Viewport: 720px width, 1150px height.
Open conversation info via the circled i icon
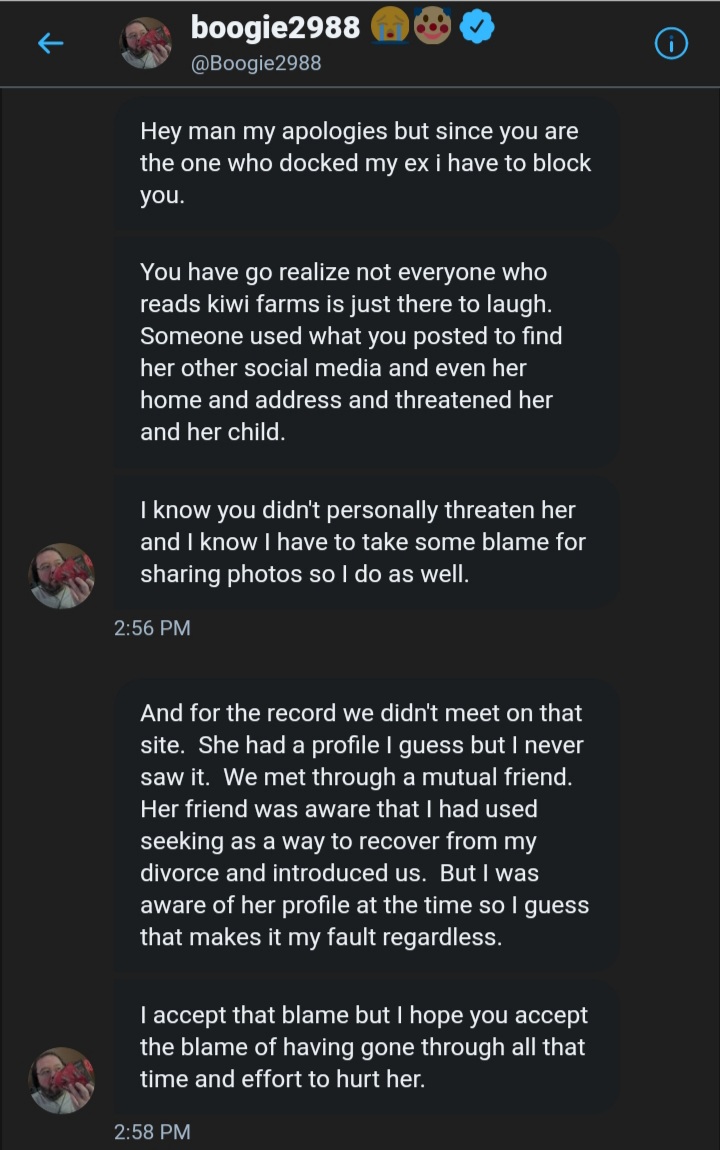(671, 44)
